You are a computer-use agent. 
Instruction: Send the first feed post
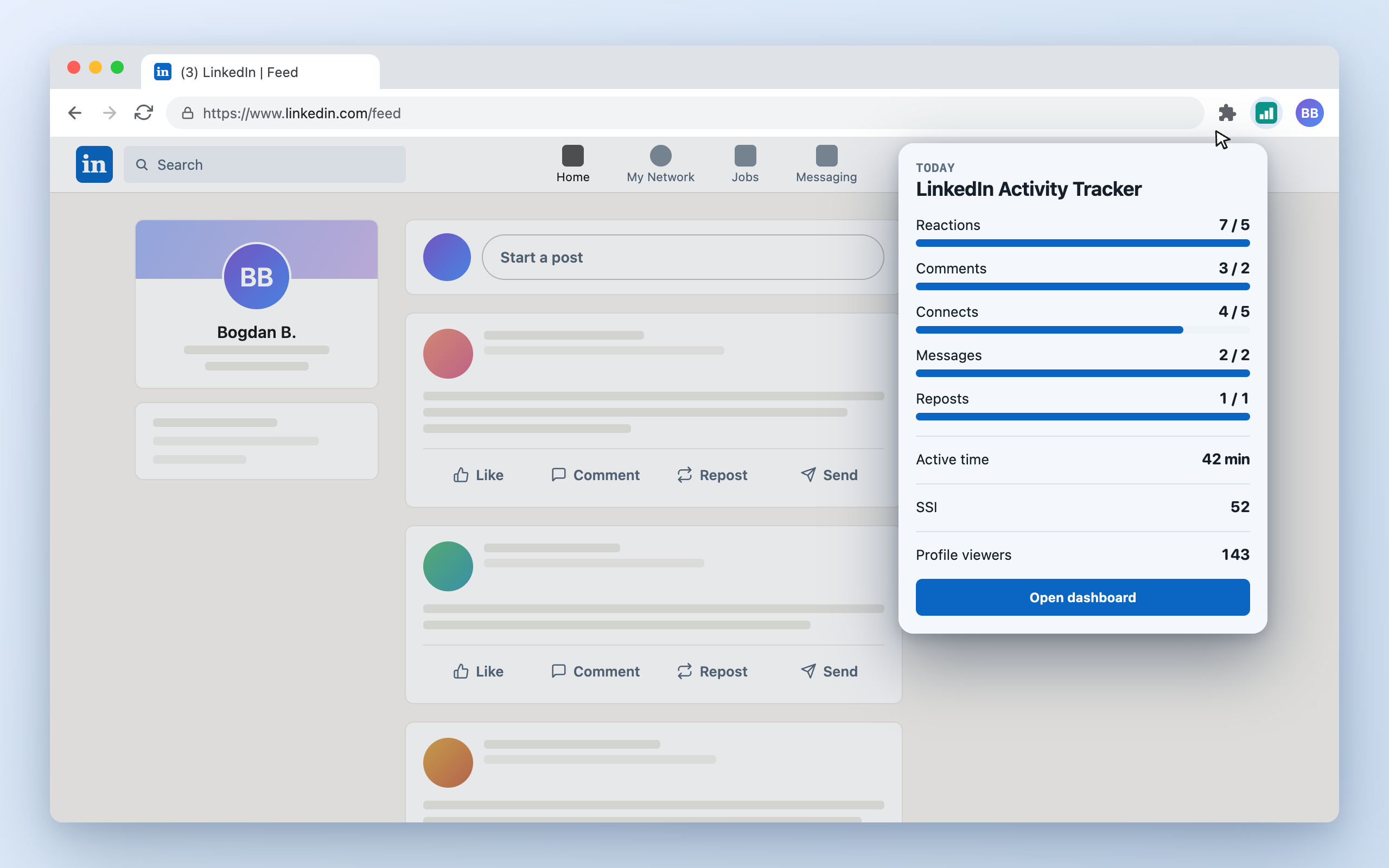[830, 475]
